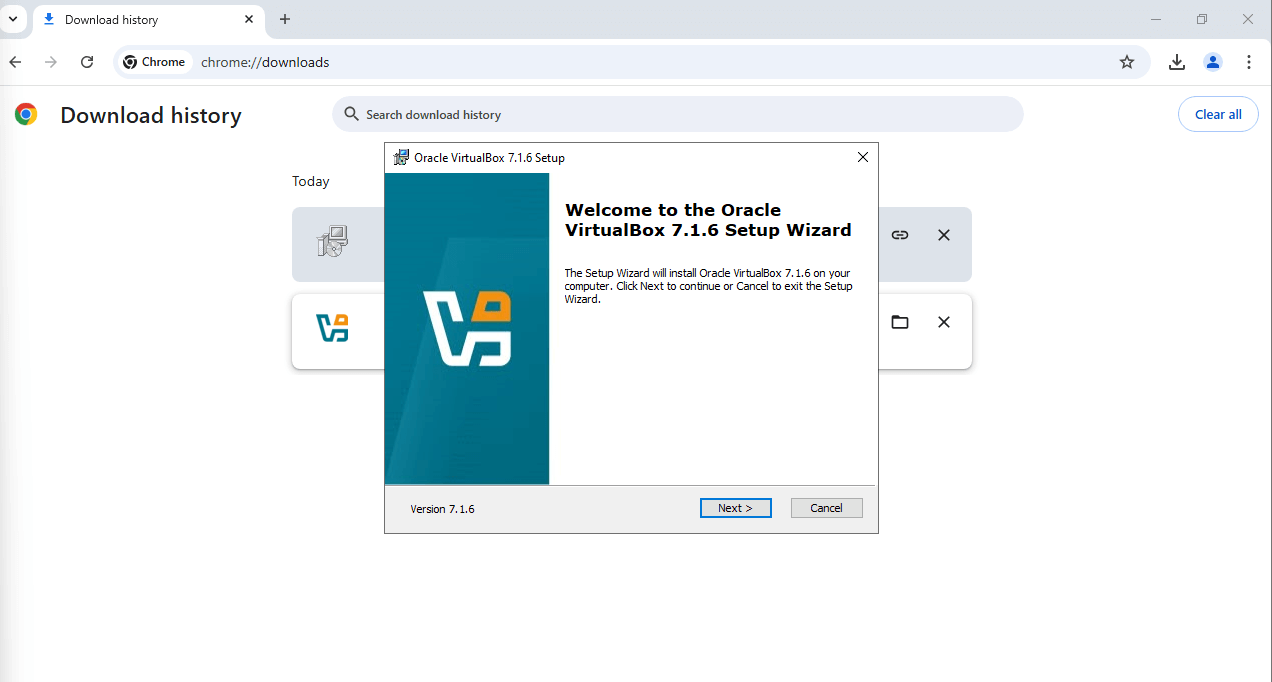Click the installer file icon in first download
This screenshot has height=682, width=1272.
pyautogui.click(x=332, y=241)
